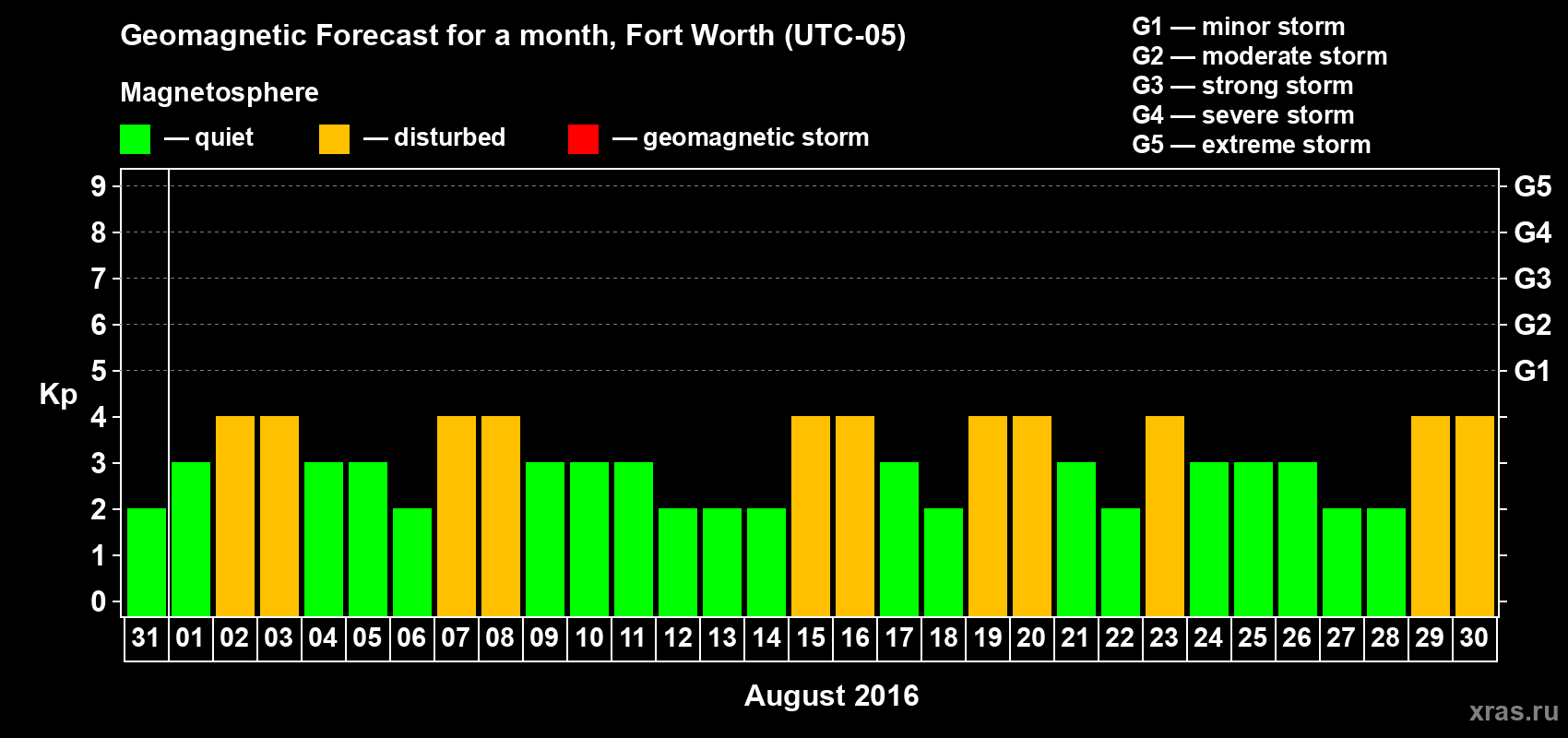Click the 'G2' label on the right axis
1568x738 pixels.
point(1533,325)
